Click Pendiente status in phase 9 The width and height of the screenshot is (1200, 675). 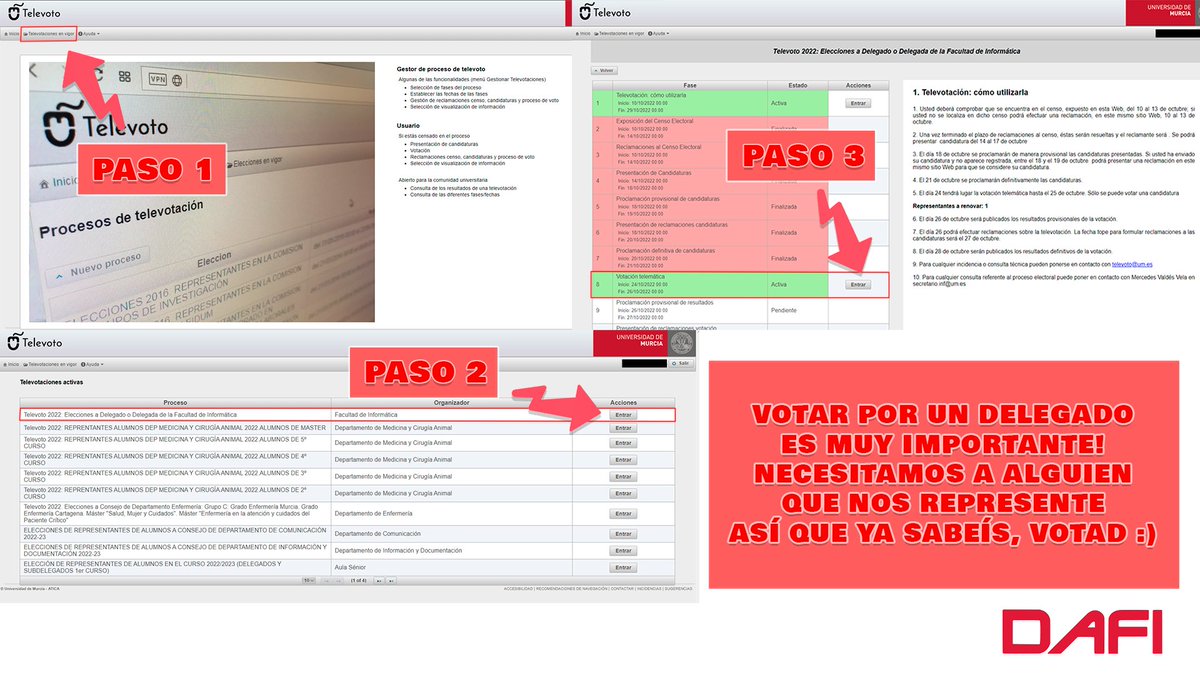click(x=784, y=310)
